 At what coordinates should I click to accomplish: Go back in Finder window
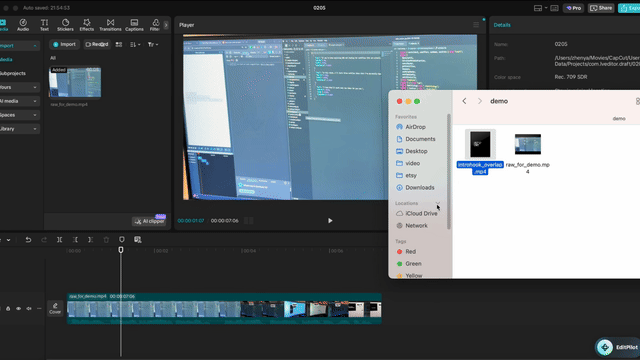pyautogui.click(x=464, y=101)
